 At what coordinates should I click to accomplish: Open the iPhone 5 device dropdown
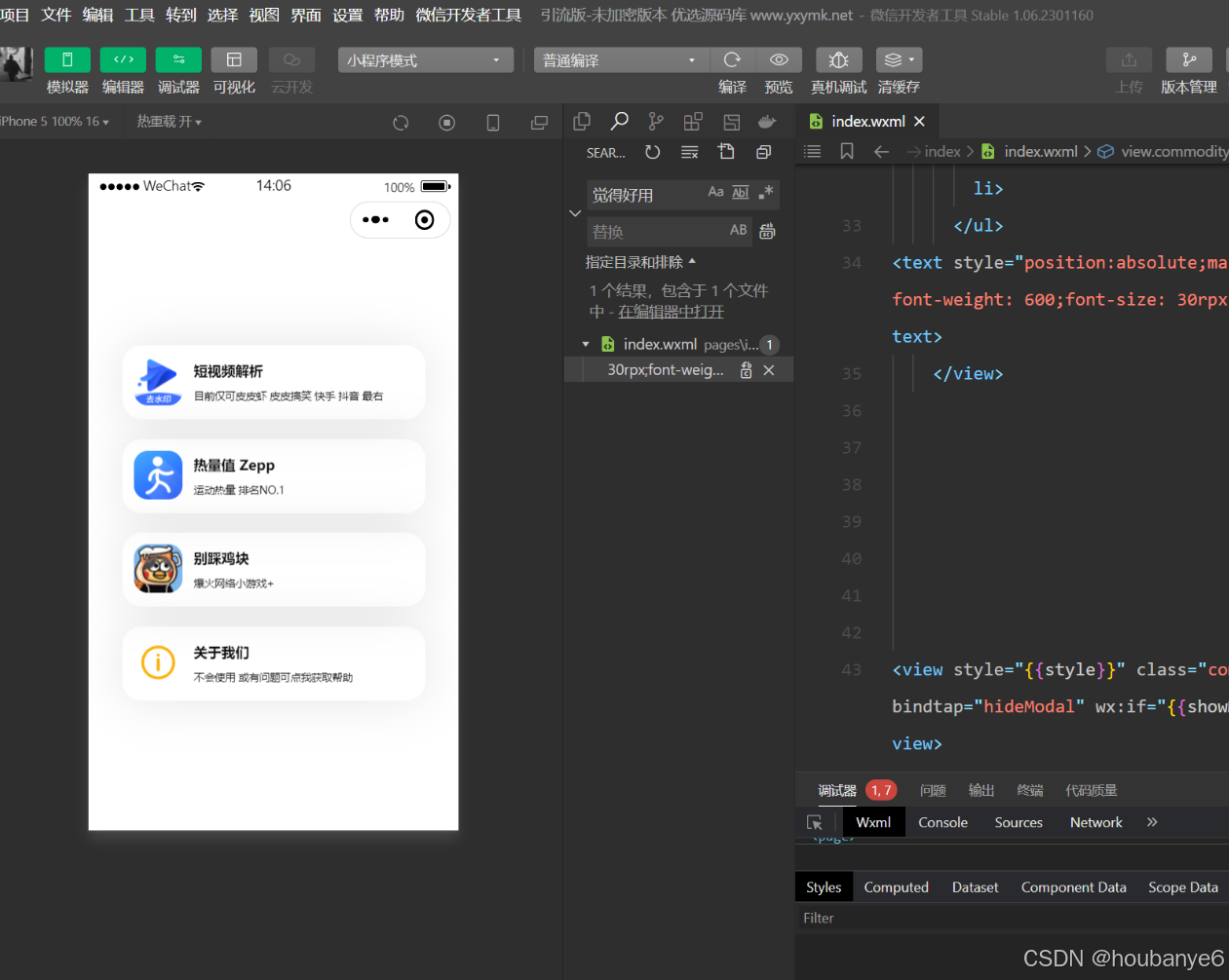(x=55, y=122)
